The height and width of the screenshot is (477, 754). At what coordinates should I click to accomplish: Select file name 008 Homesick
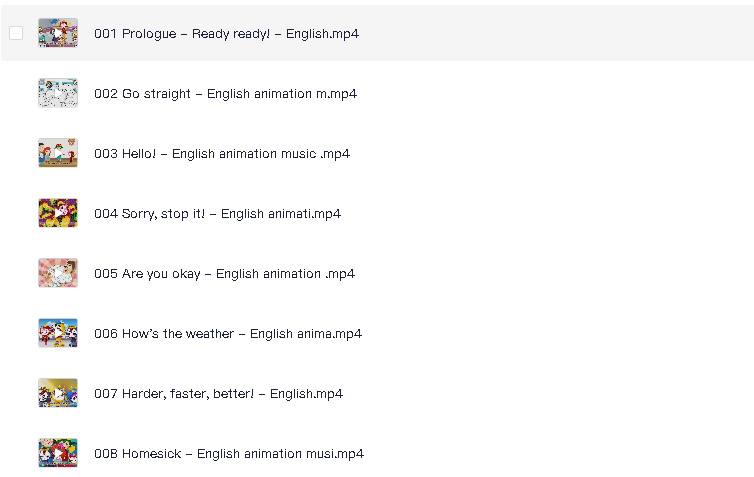coord(229,454)
